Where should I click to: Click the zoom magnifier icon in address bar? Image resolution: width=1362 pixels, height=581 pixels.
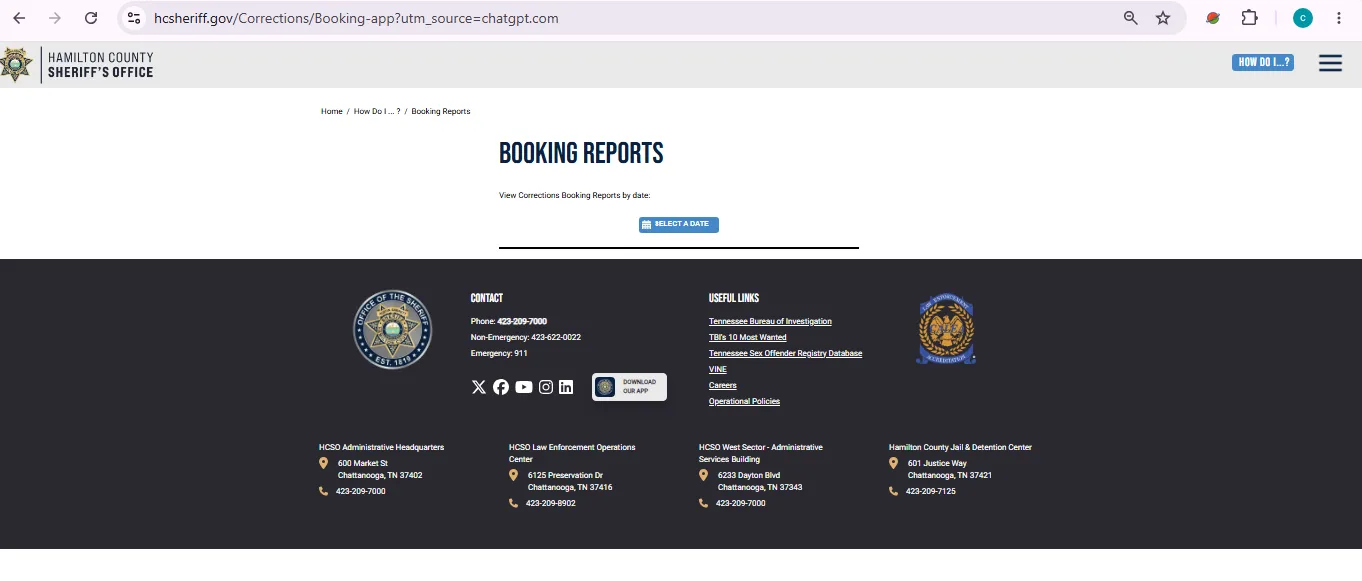1131,18
